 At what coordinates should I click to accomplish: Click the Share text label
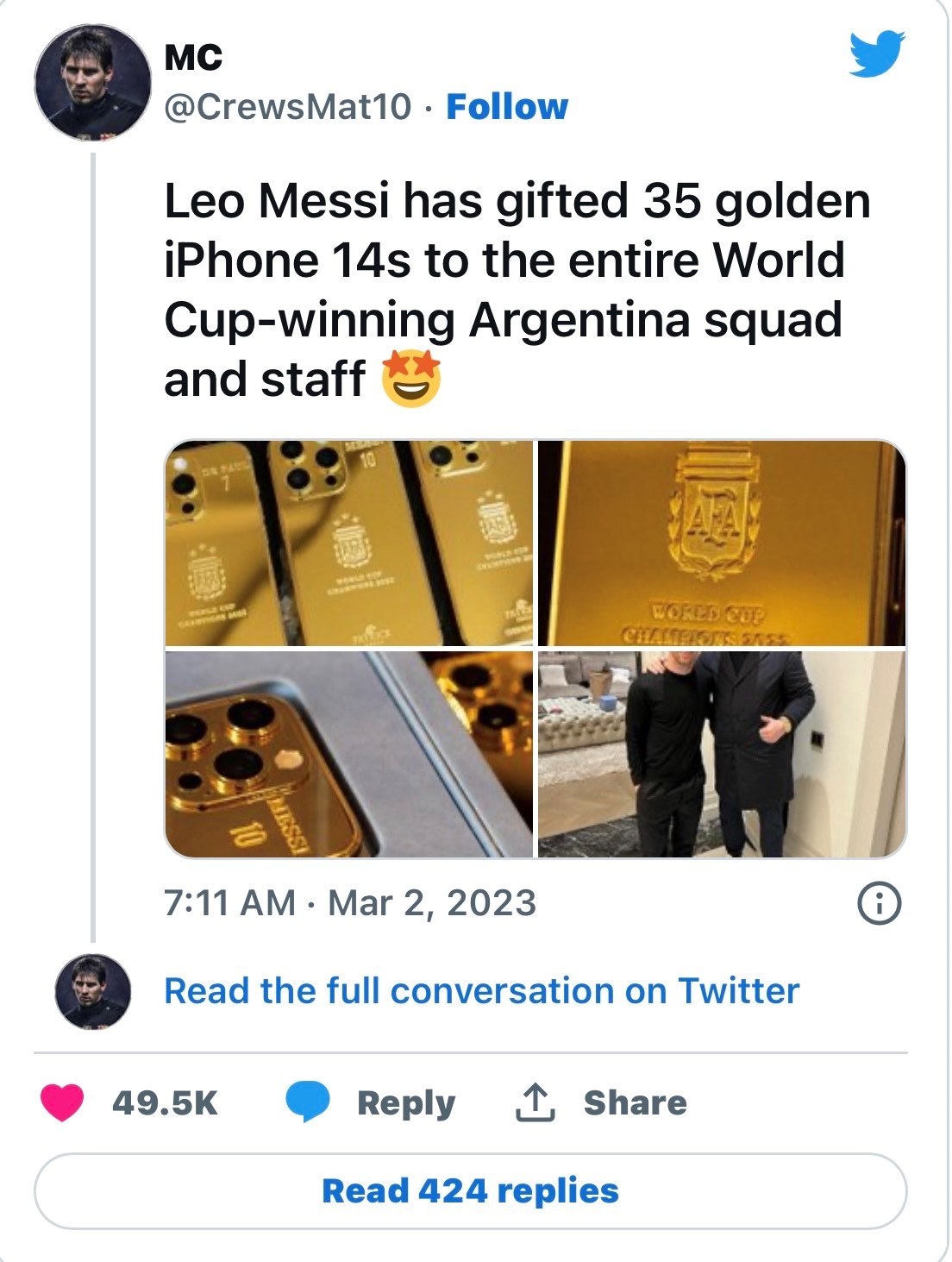tap(635, 1102)
